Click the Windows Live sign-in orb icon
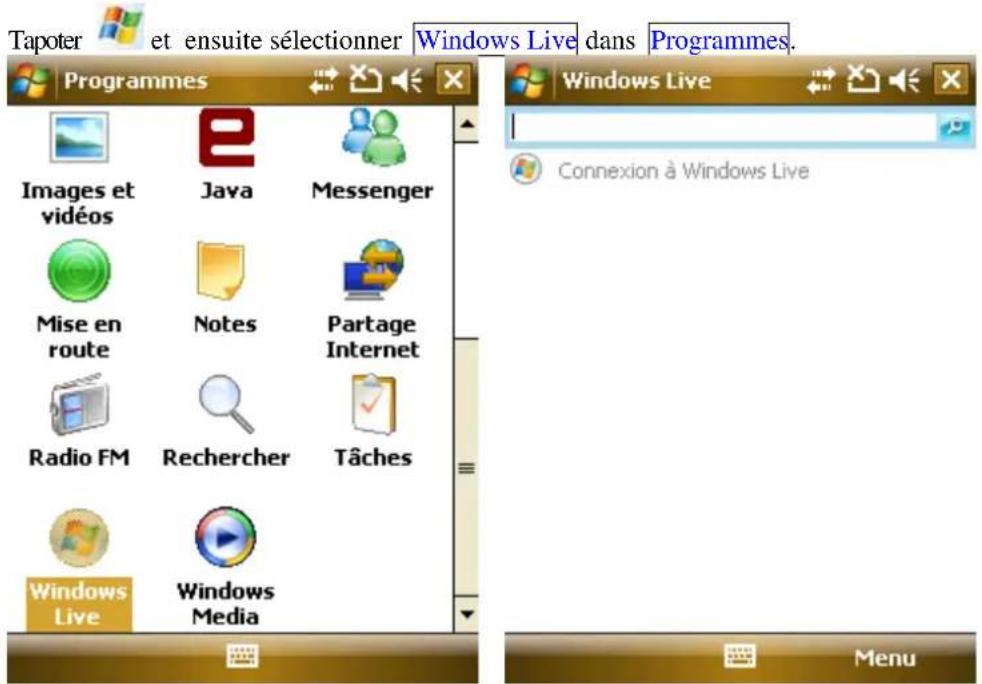The width and height of the screenshot is (982, 684). coord(525,170)
